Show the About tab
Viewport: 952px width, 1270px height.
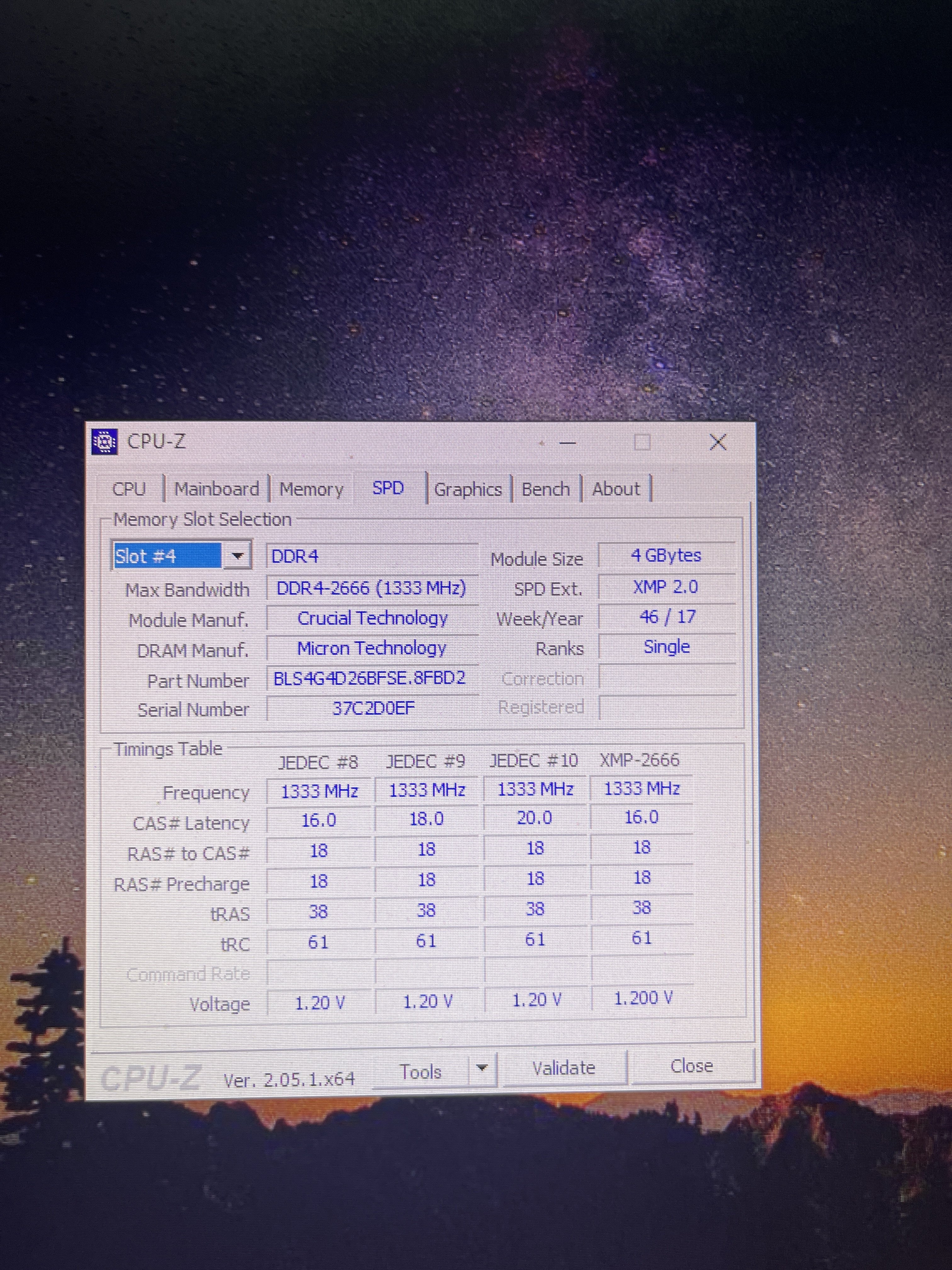616,489
